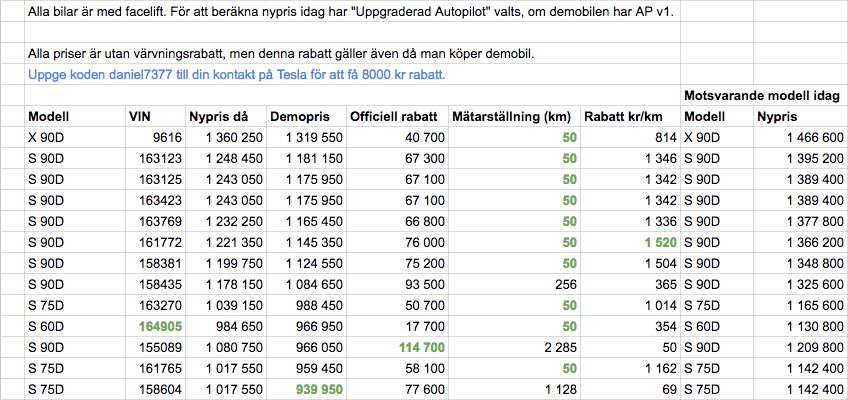Select Nypris value 1 165 600
This screenshot has height=400, width=848.
(x=800, y=305)
